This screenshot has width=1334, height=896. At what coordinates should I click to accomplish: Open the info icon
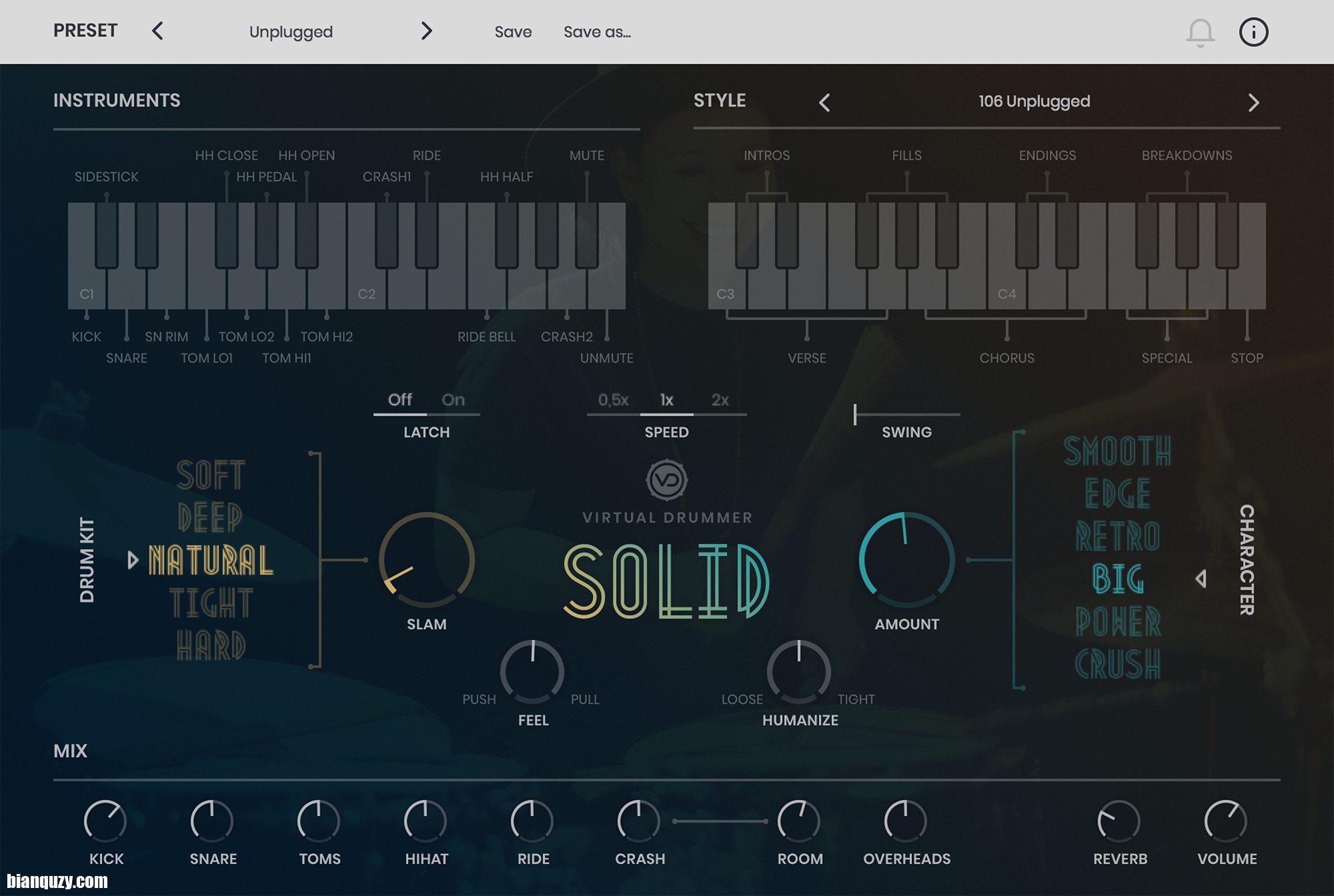click(x=1253, y=32)
